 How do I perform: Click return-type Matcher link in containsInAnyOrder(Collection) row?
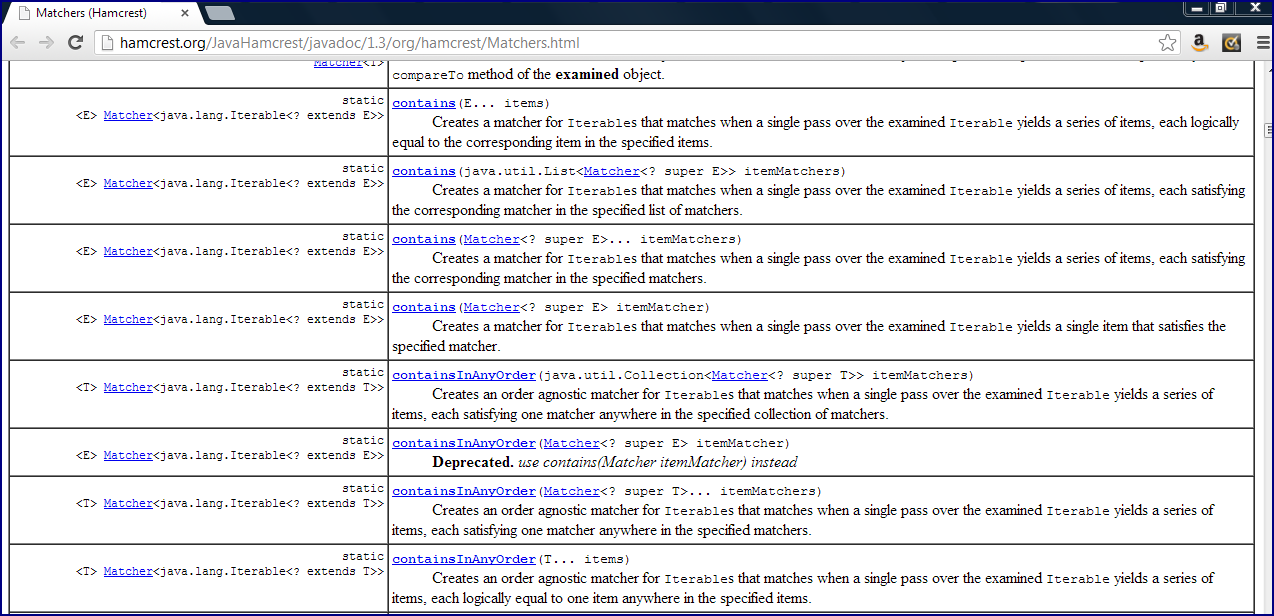[128, 387]
